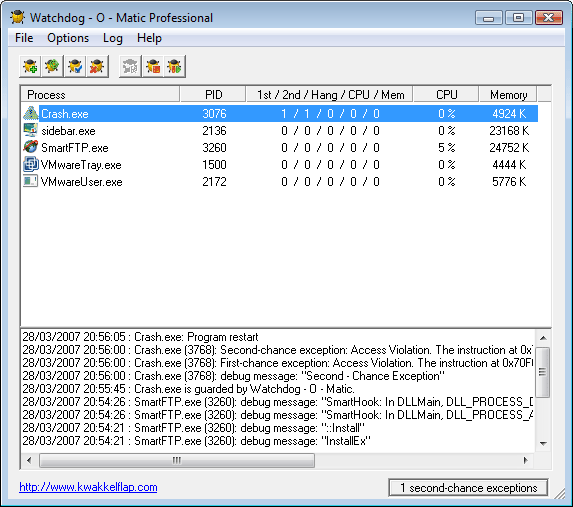Select the sidebar.exe process row
The height and width of the screenshot is (507, 573).
[280, 130]
